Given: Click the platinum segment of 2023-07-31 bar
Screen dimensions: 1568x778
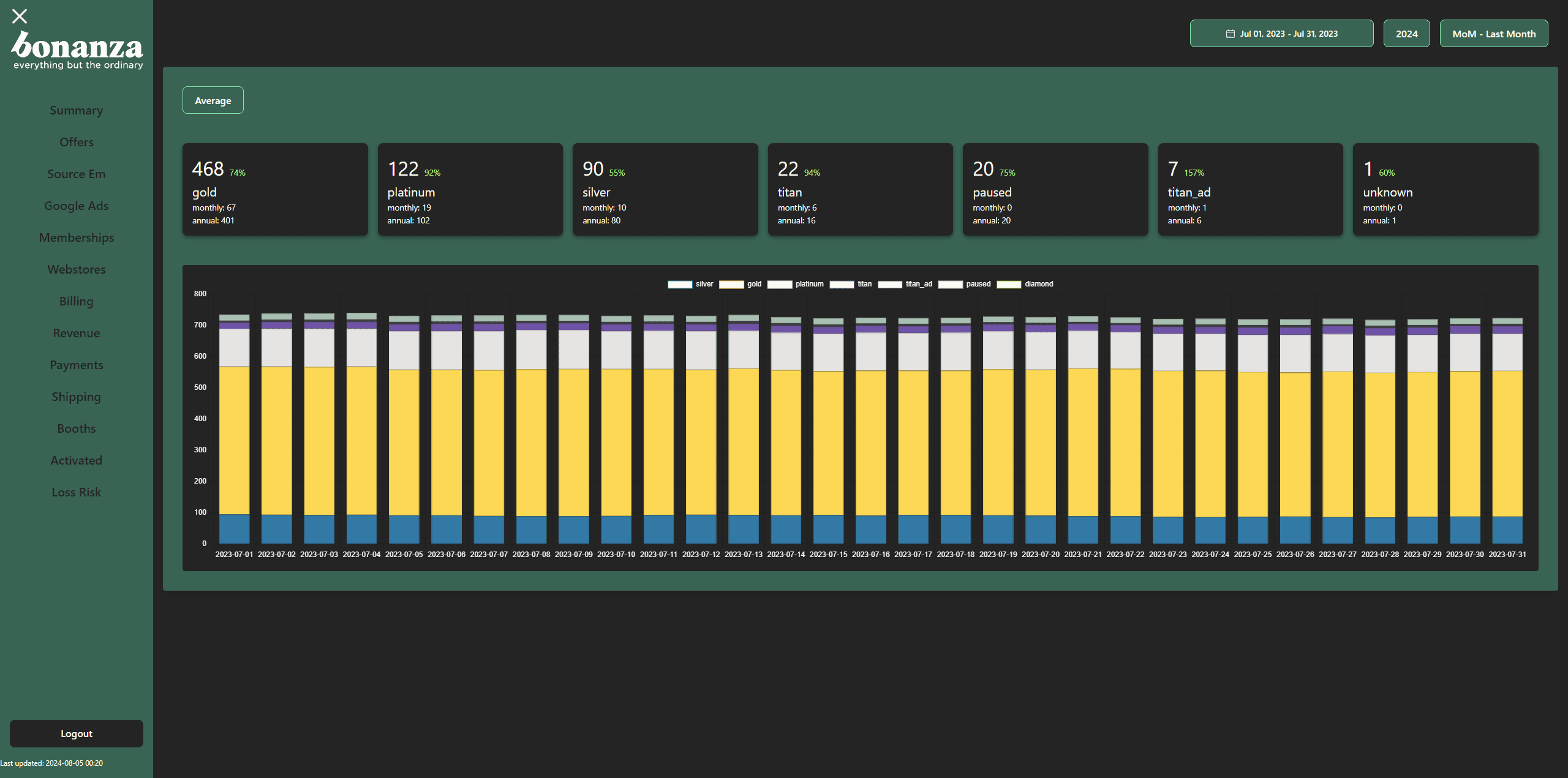Looking at the screenshot, I should coord(1507,352).
